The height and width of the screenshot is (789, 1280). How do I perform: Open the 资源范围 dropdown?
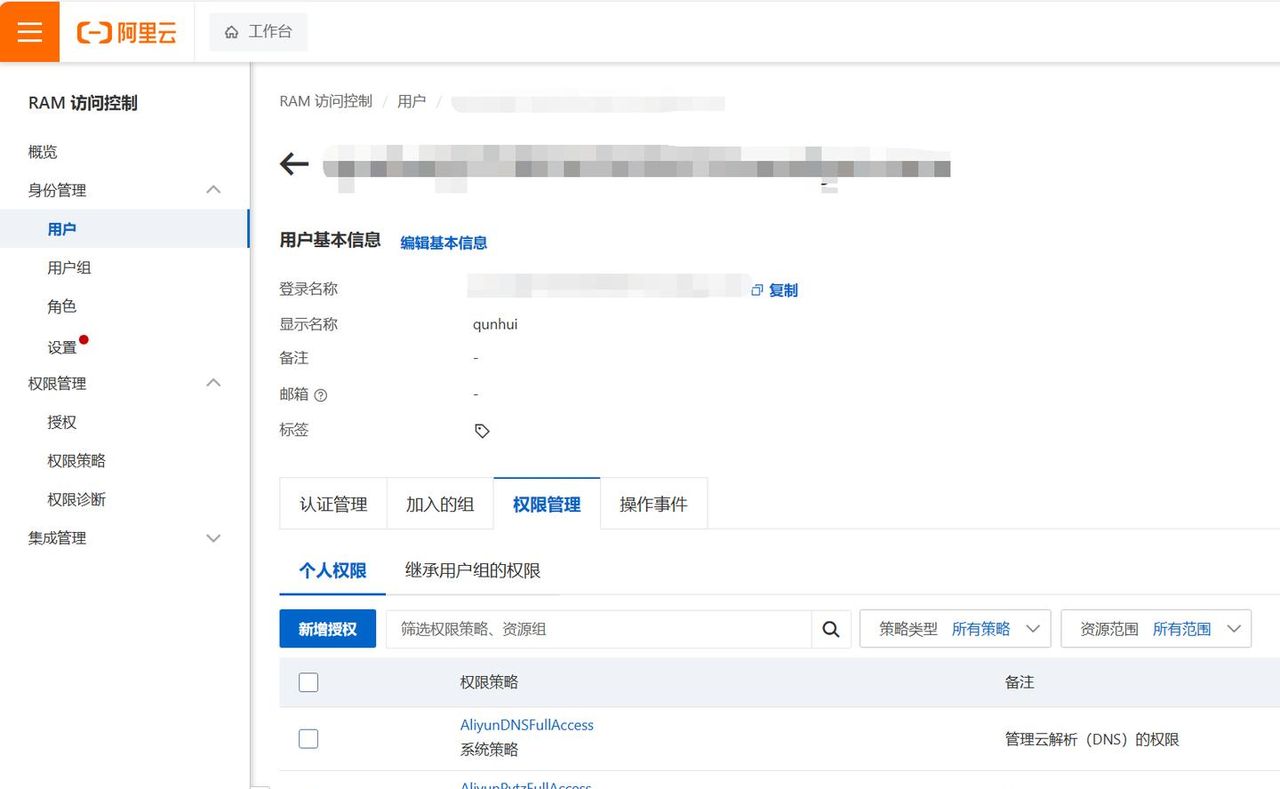[x=1156, y=629]
